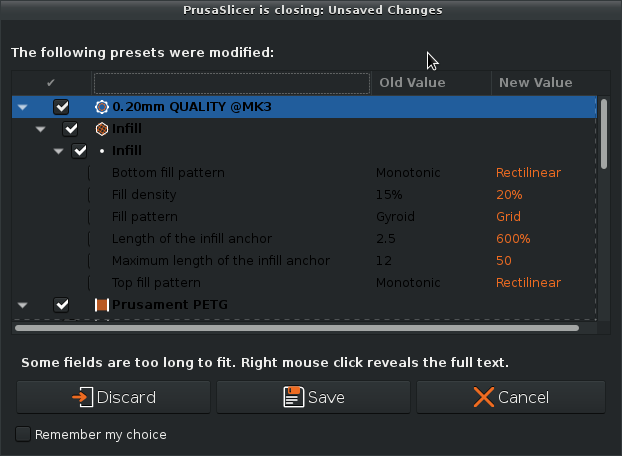Click Discard button
The height and width of the screenshot is (456, 622).
113,397
